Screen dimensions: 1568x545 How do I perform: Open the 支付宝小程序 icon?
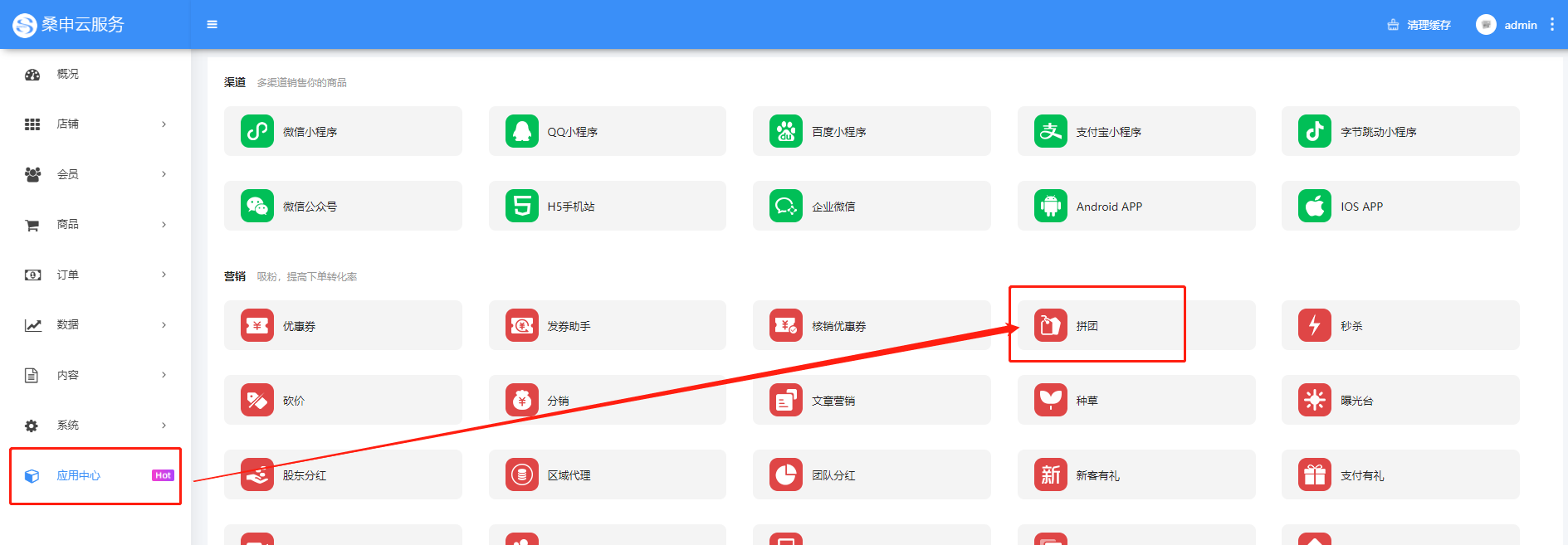click(x=1051, y=131)
